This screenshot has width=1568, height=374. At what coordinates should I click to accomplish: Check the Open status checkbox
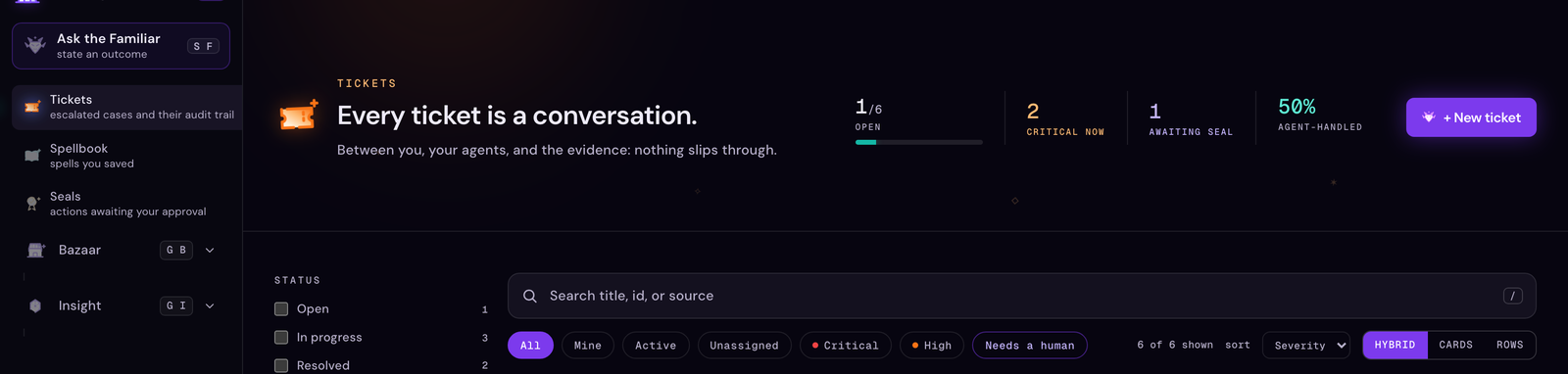(x=281, y=308)
